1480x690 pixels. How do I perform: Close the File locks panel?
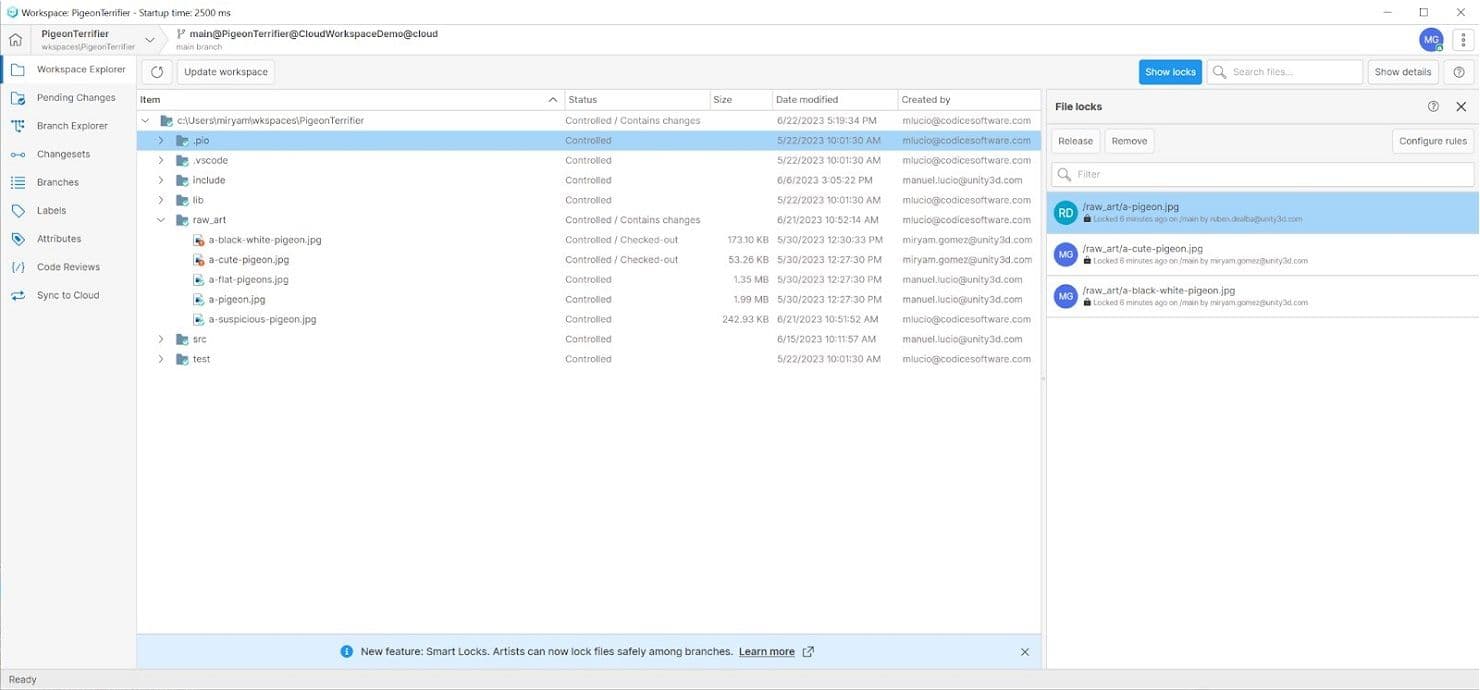click(x=1461, y=106)
